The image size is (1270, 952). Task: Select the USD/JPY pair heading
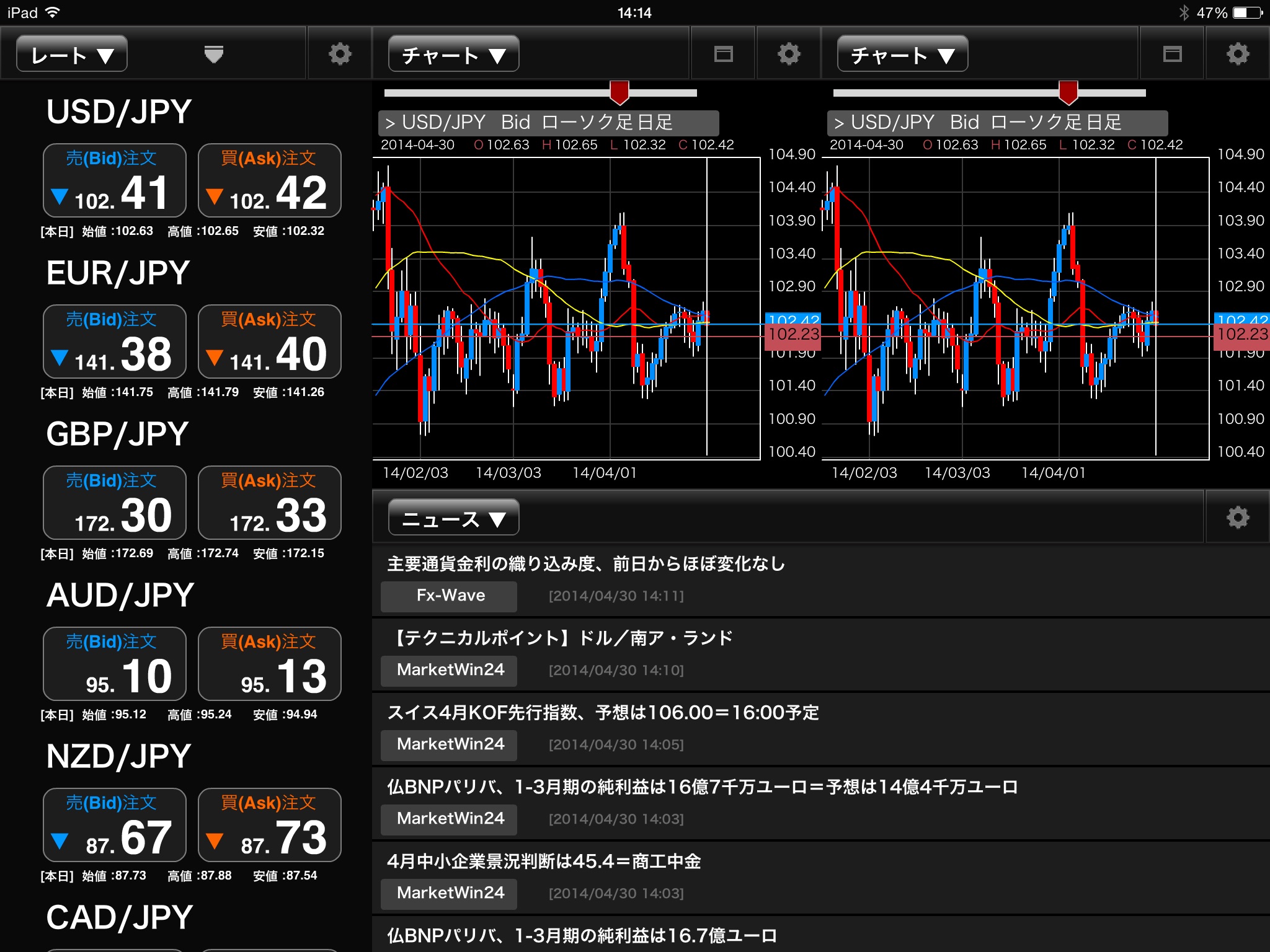(x=119, y=112)
